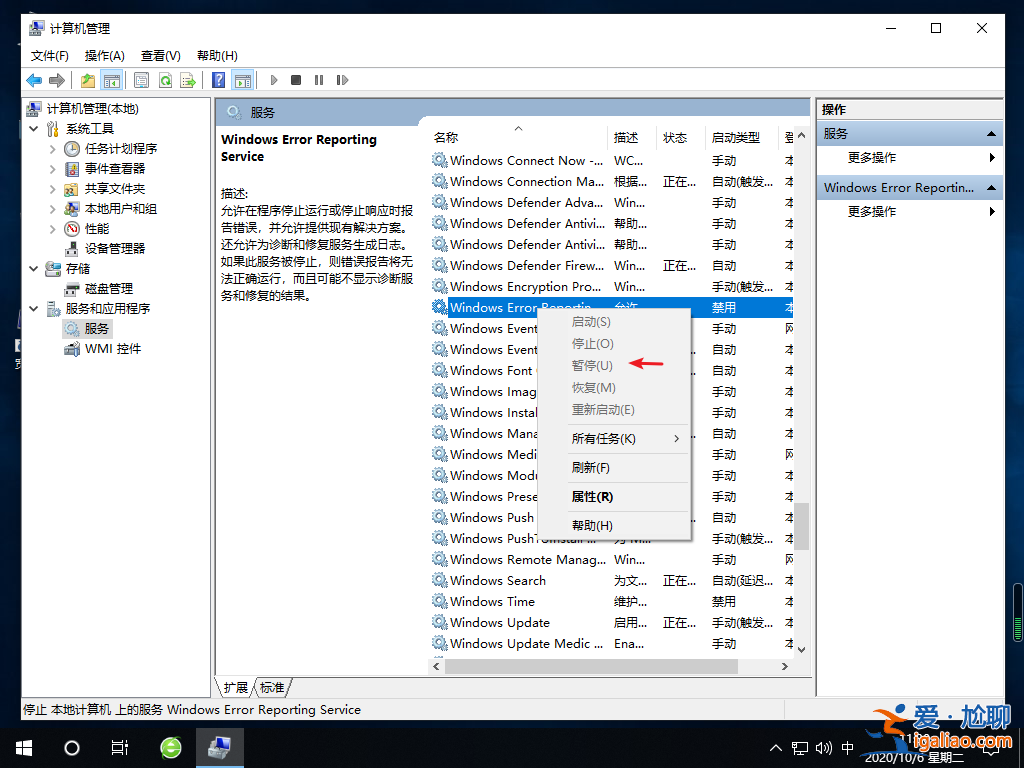Click the export list toolbar icon
The height and width of the screenshot is (768, 1024).
188,80
